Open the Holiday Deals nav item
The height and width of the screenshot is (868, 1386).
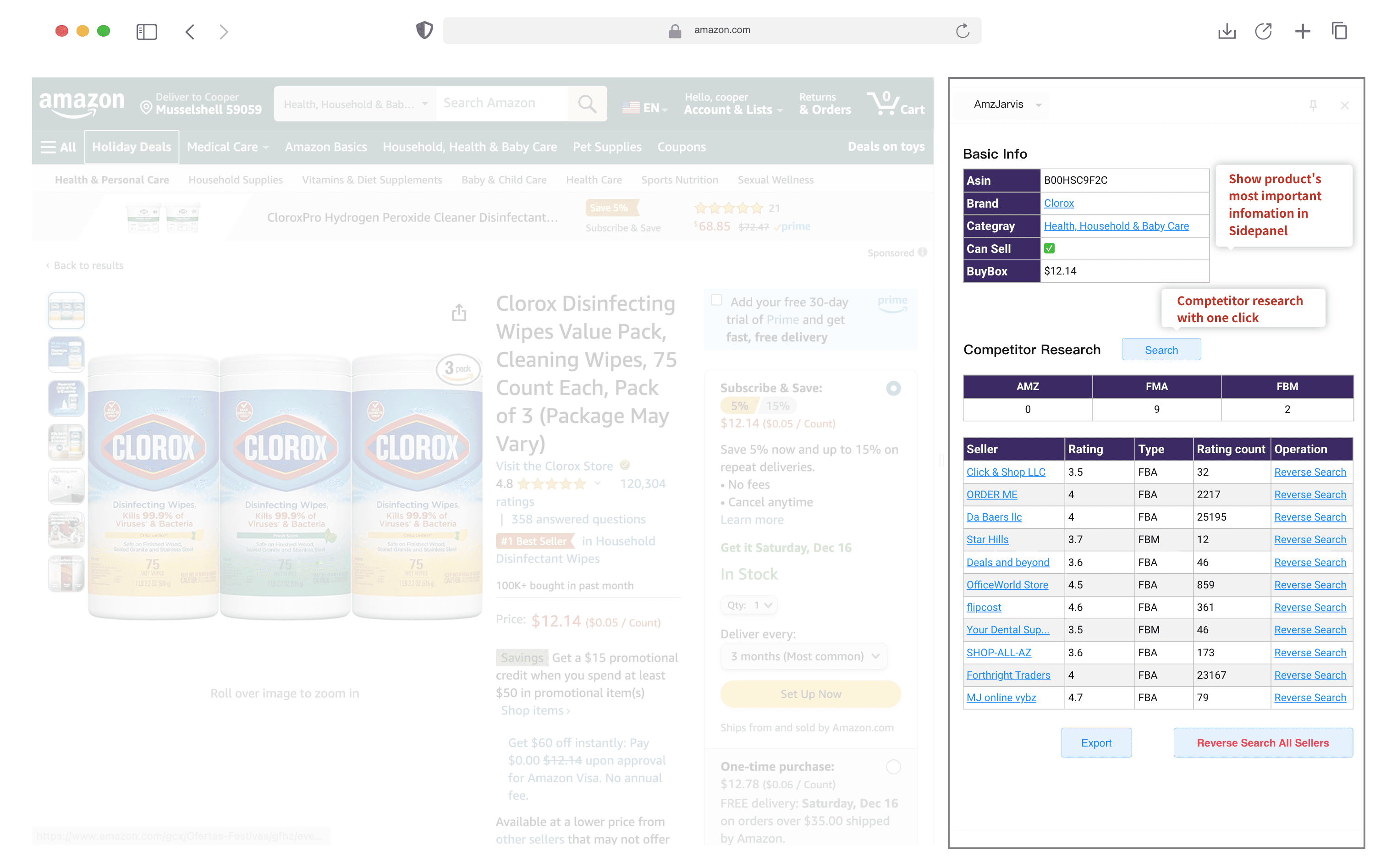tap(132, 147)
